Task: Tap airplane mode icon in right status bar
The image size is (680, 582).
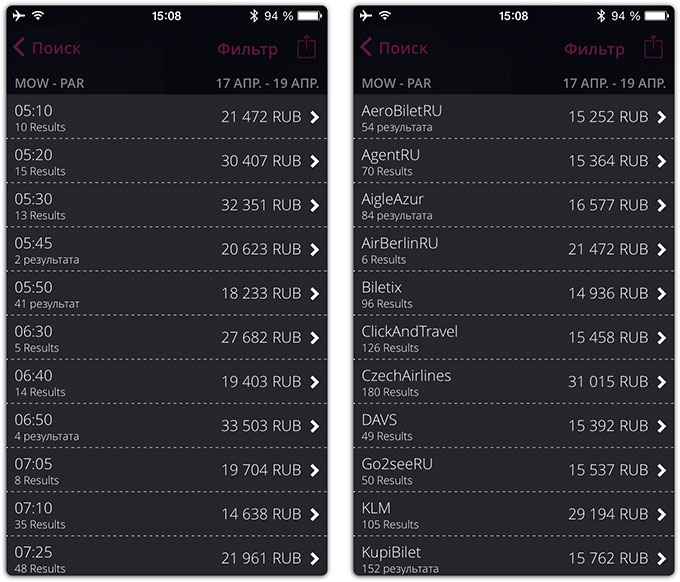Action: [366, 16]
